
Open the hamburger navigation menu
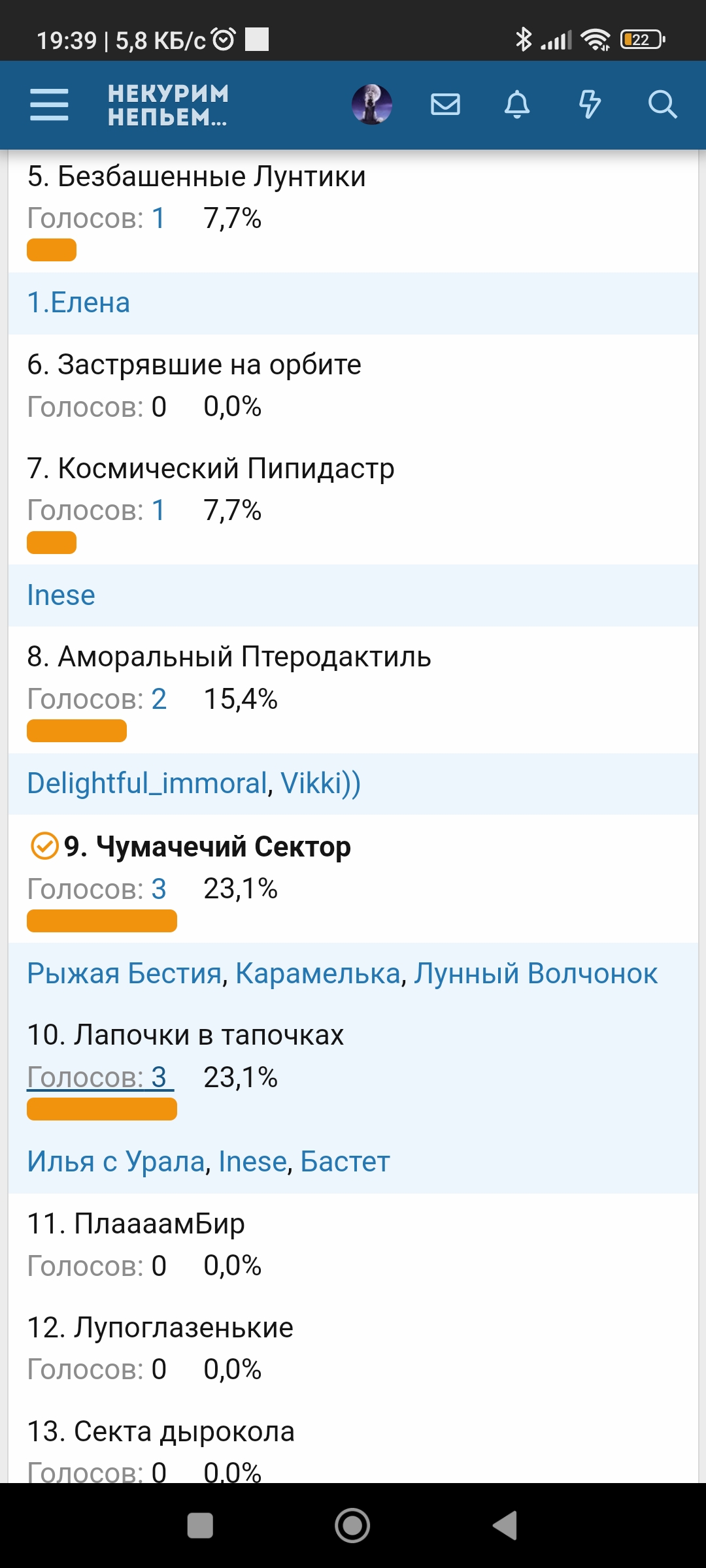coord(49,105)
